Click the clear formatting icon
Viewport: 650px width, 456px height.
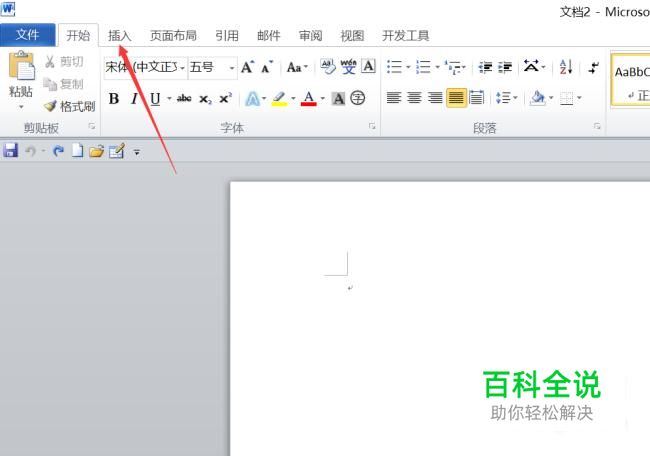tap(328, 66)
